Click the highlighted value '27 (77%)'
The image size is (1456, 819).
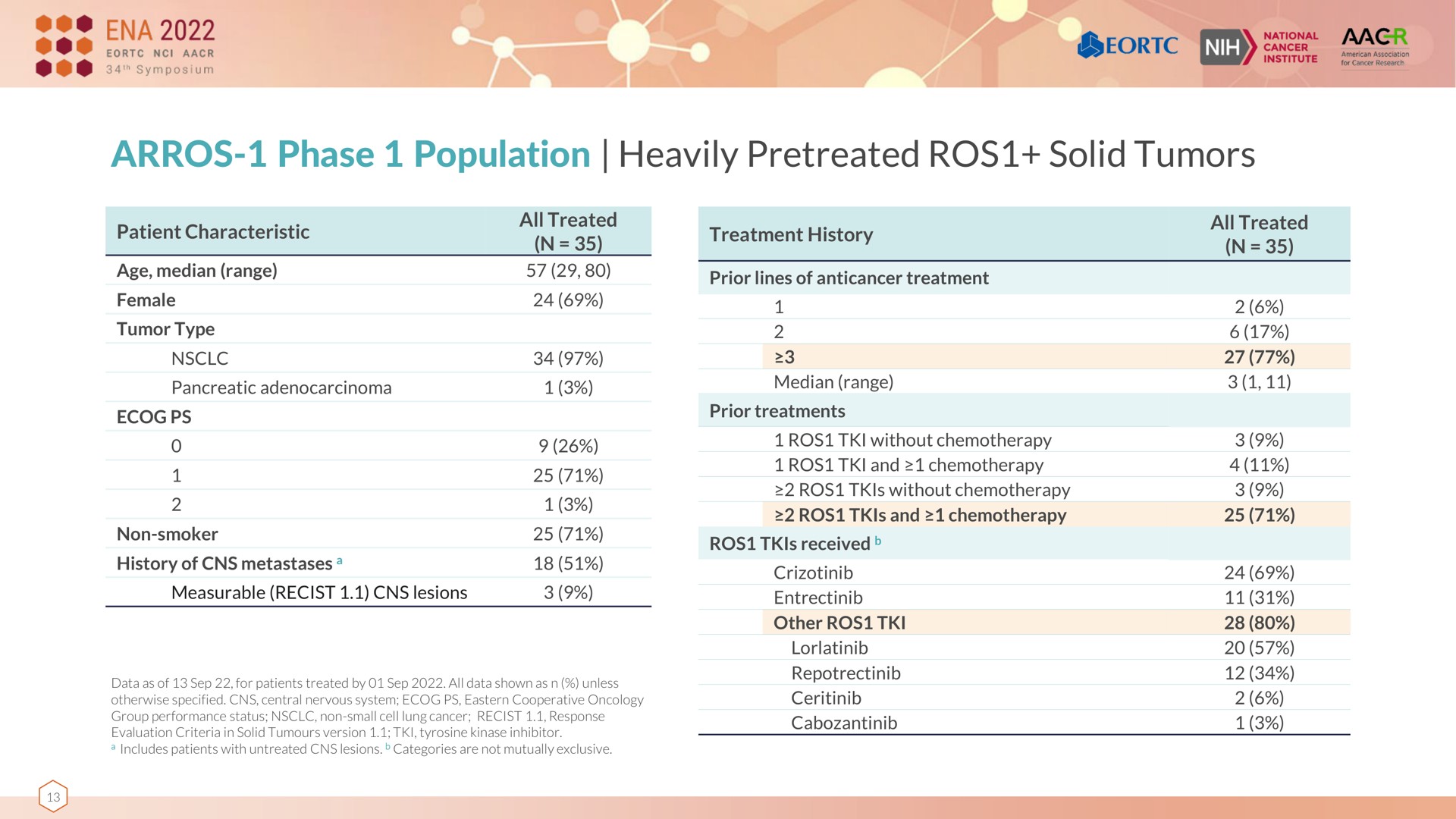pos(1259,357)
